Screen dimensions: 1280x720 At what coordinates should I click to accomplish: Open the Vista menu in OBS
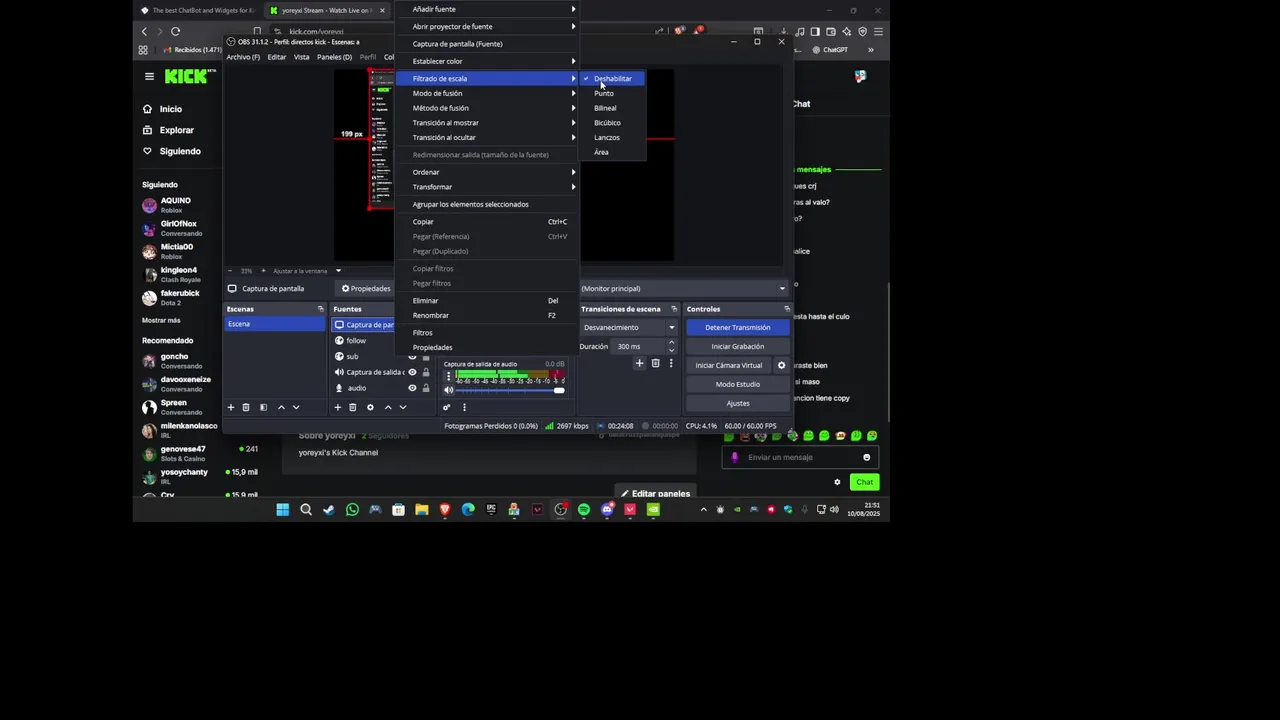[301, 57]
